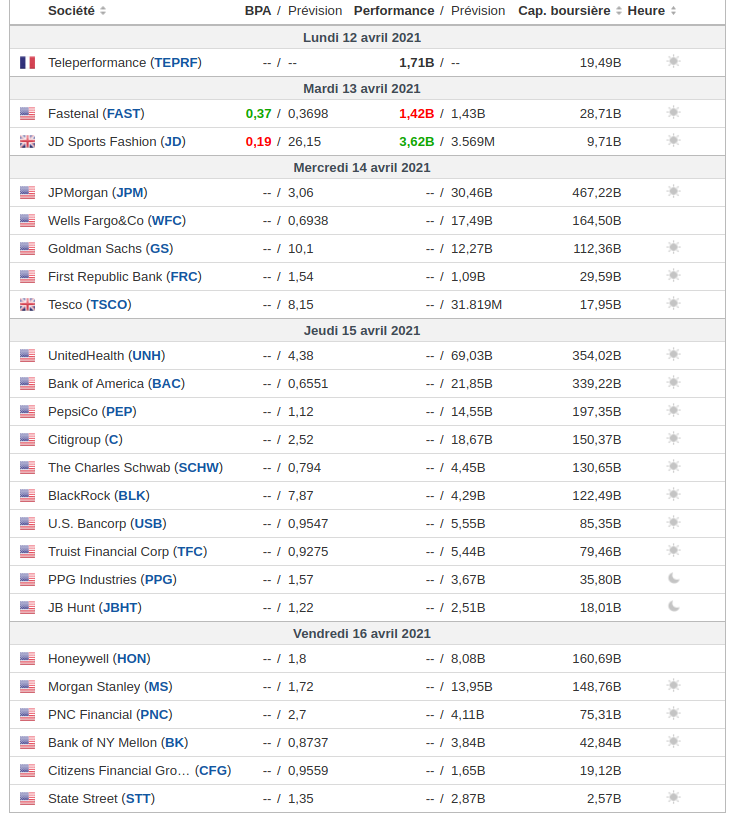Click the sun icon in JPMorgan row
The height and width of the screenshot is (822, 741).
coord(673,192)
